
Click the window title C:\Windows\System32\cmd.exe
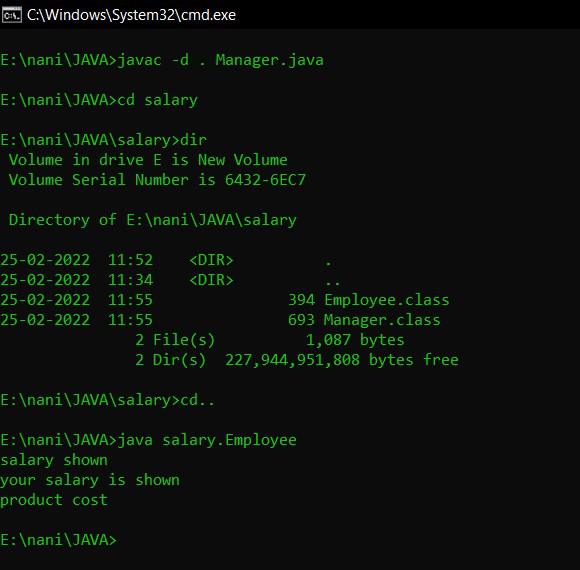tap(131, 15)
